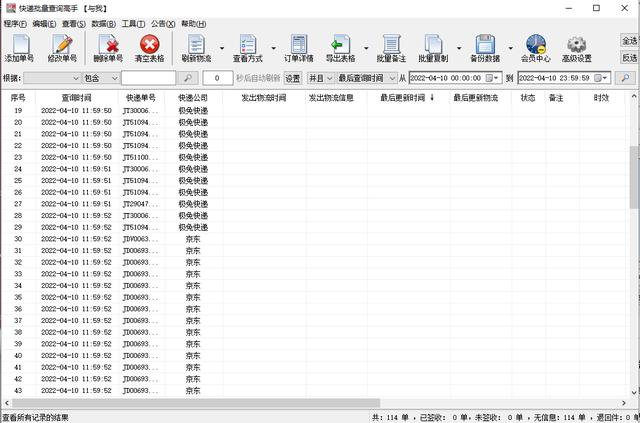Screen dimensions: 640x423
Task: Click the search icon after the end date
Action: [625, 78]
